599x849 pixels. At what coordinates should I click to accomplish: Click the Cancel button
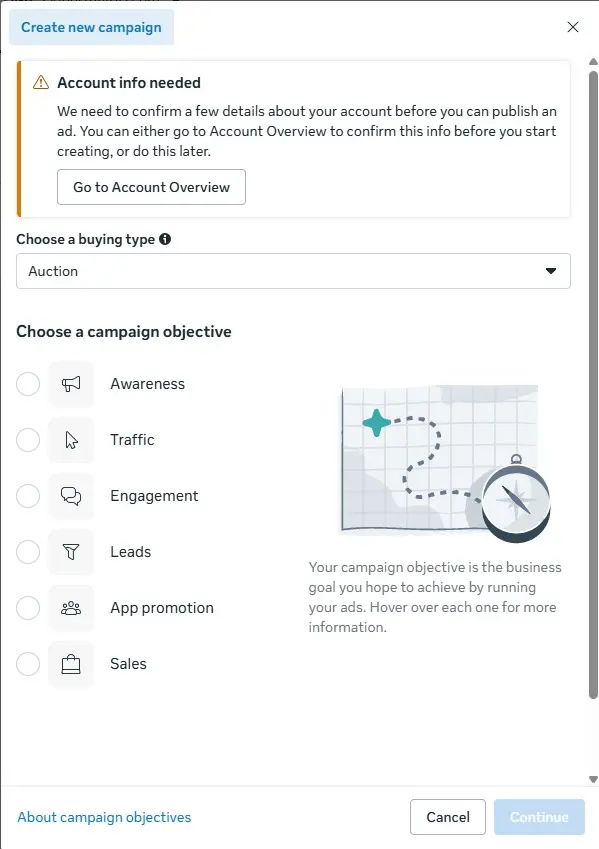pyautogui.click(x=447, y=817)
